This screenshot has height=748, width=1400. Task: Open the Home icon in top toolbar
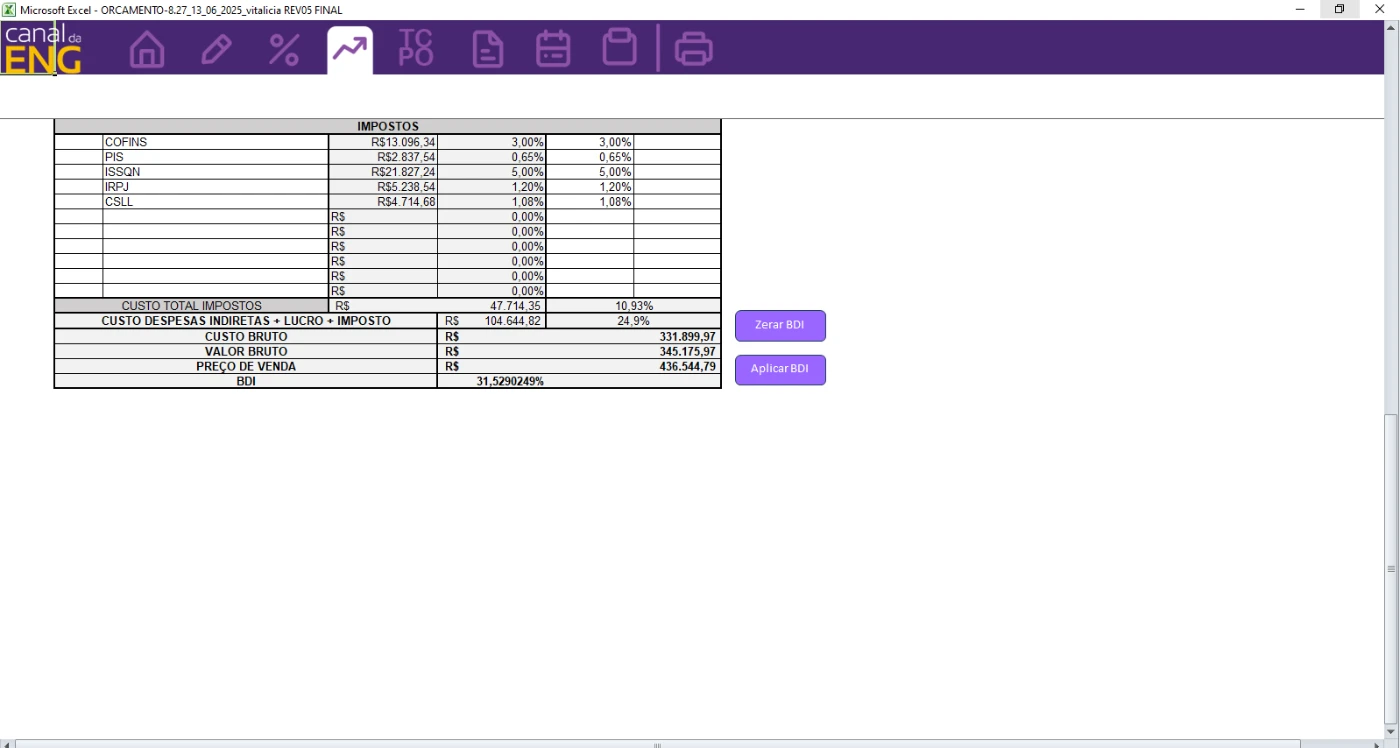[147, 49]
